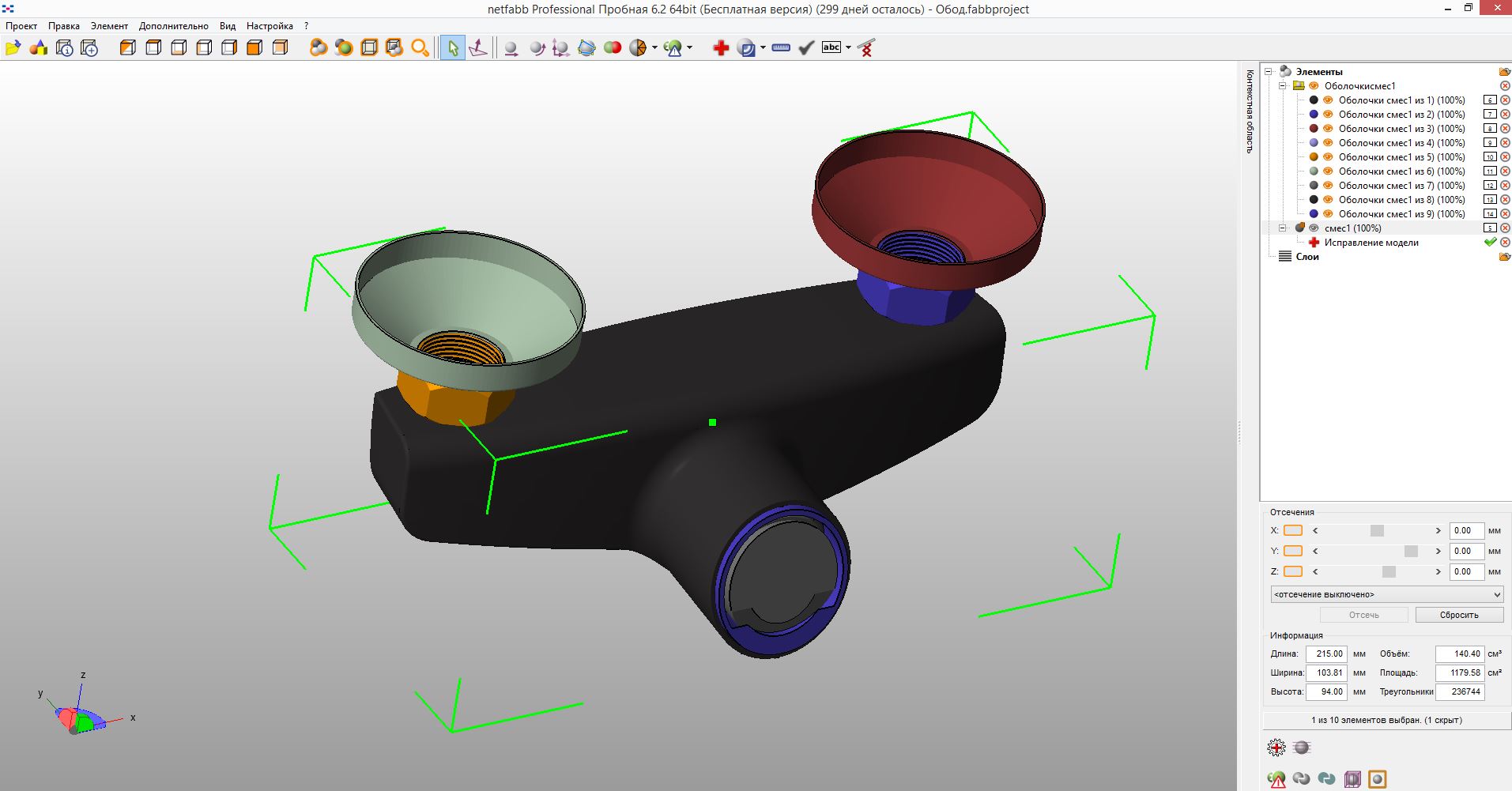Show the hidden смес1 (100%) part
This screenshot has width=1512, height=791.
click(1314, 228)
